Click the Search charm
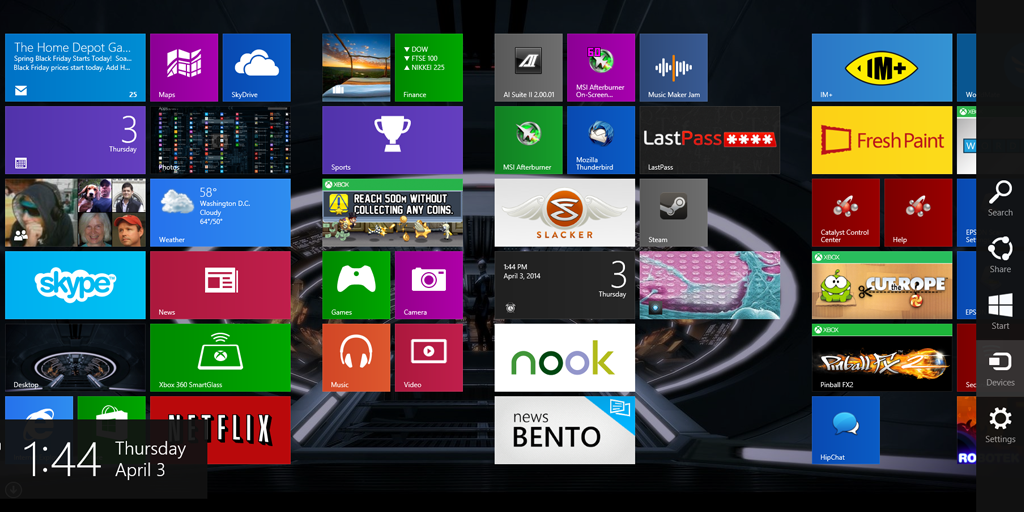Image resolution: width=1024 pixels, height=512 pixels. pyautogui.click(x=1000, y=199)
